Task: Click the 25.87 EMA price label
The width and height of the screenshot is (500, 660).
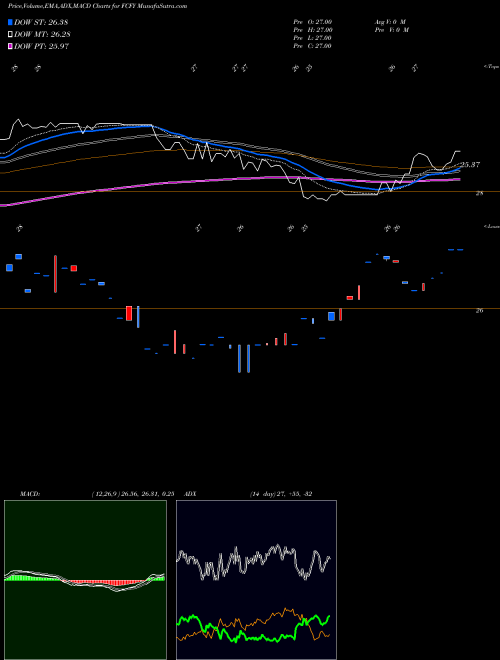Action: (470, 165)
